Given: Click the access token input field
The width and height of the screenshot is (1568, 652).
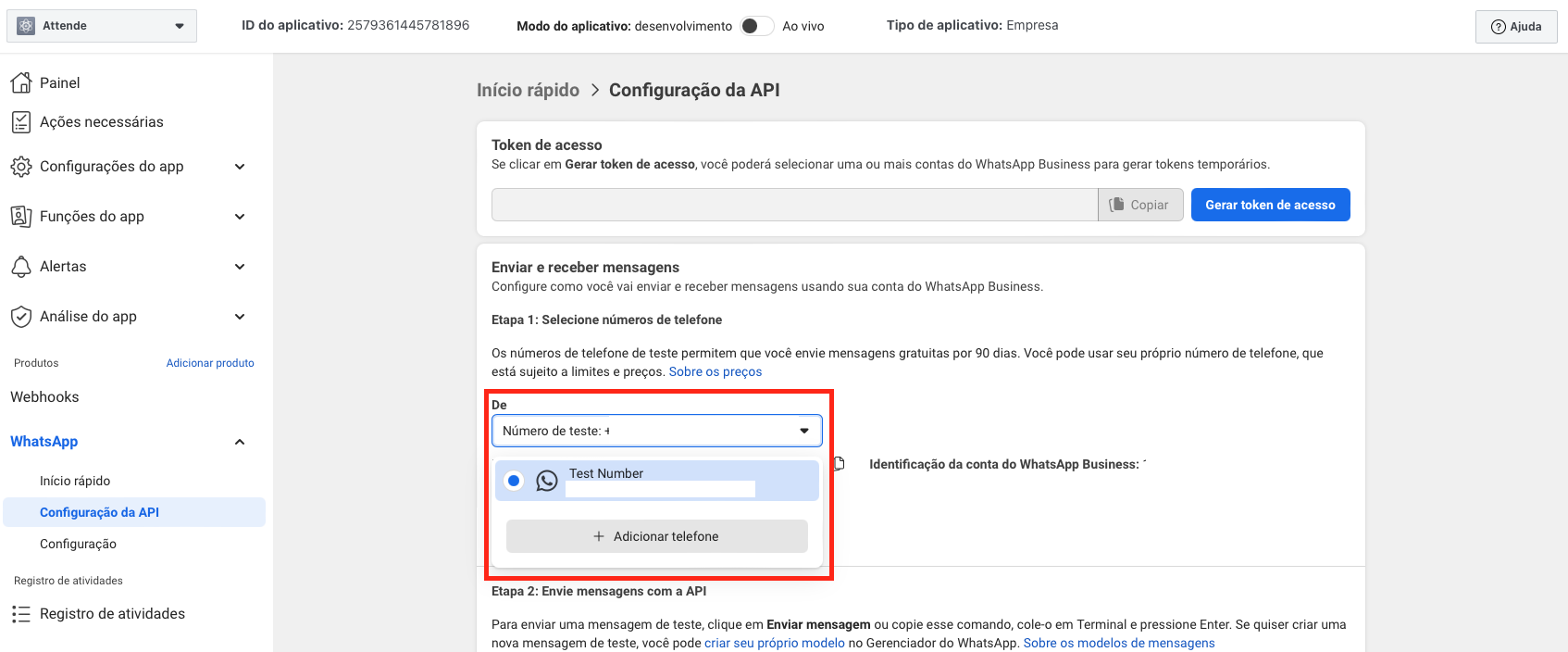Looking at the screenshot, I should click(794, 205).
